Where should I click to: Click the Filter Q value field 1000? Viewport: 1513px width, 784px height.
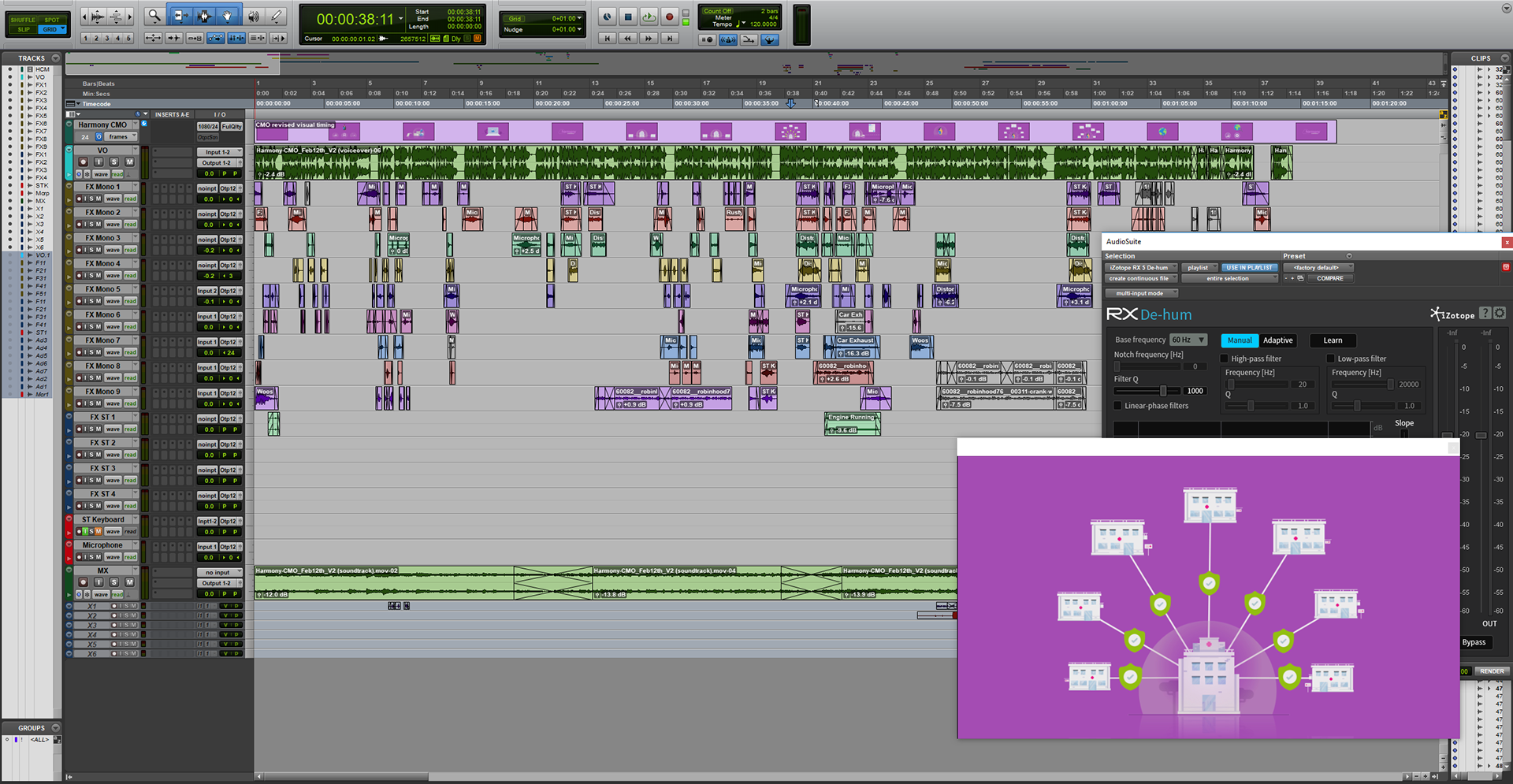(1195, 391)
